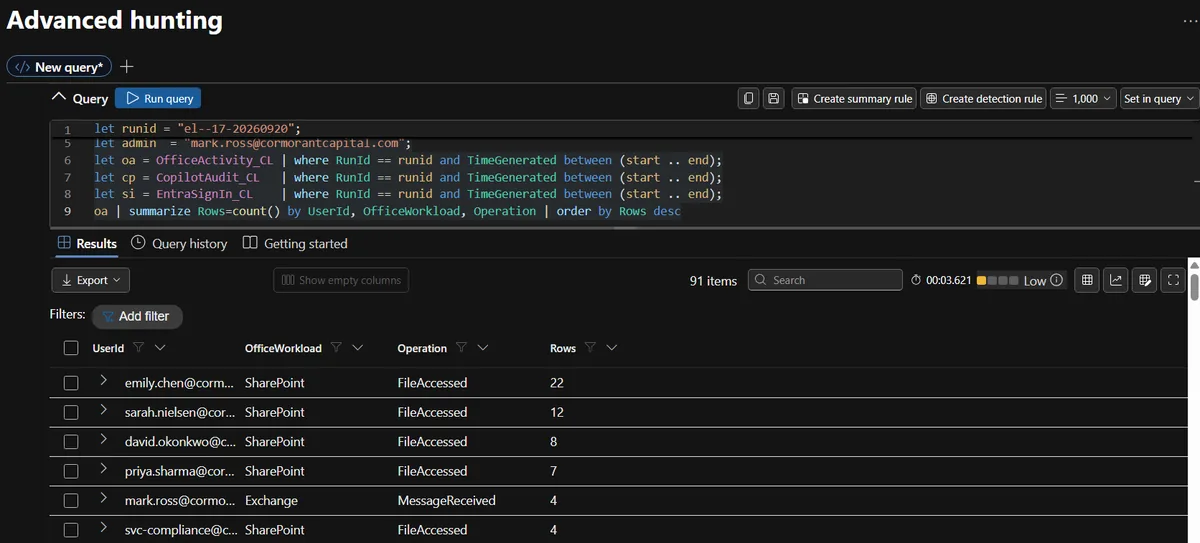Select the checkbox for priya.sharma row

point(71,471)
